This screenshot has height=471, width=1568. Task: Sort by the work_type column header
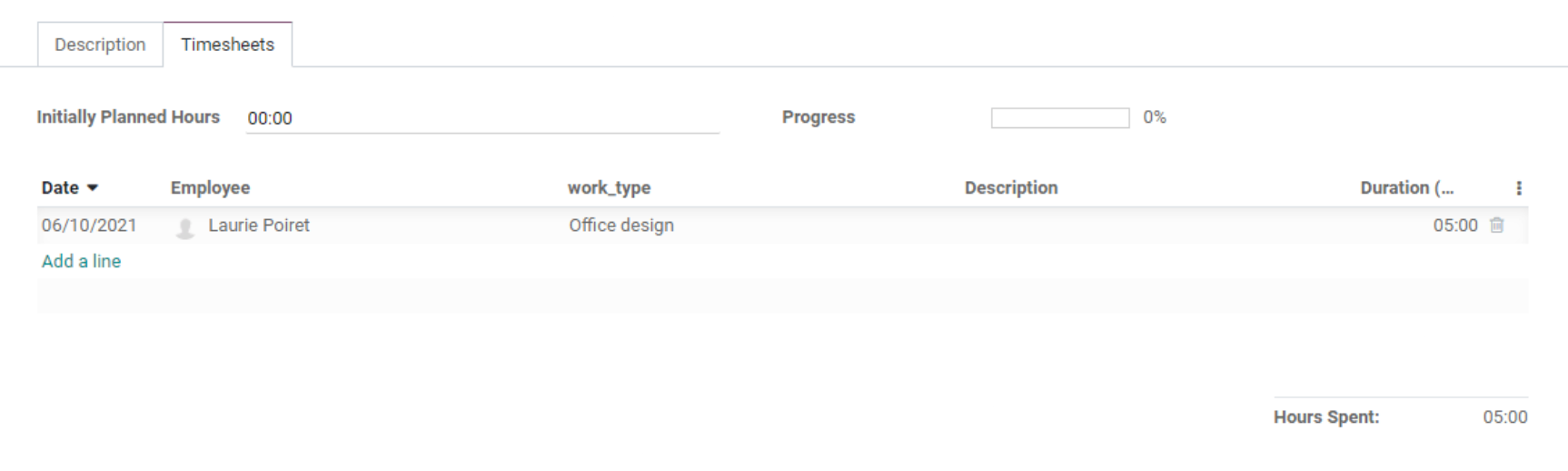(609, 188)
